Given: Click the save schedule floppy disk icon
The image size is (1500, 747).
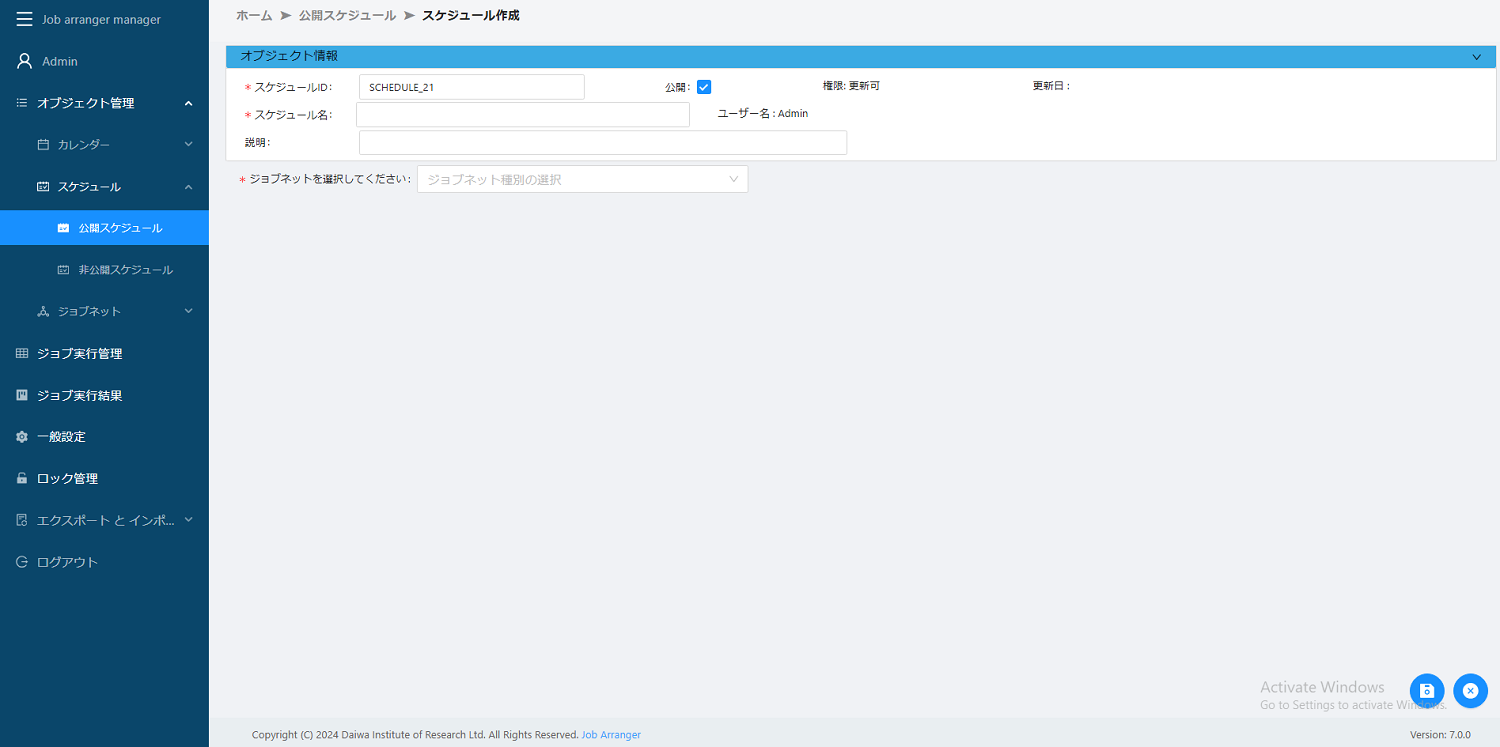Looking at the screenshot, I should tap(1427, 690).
